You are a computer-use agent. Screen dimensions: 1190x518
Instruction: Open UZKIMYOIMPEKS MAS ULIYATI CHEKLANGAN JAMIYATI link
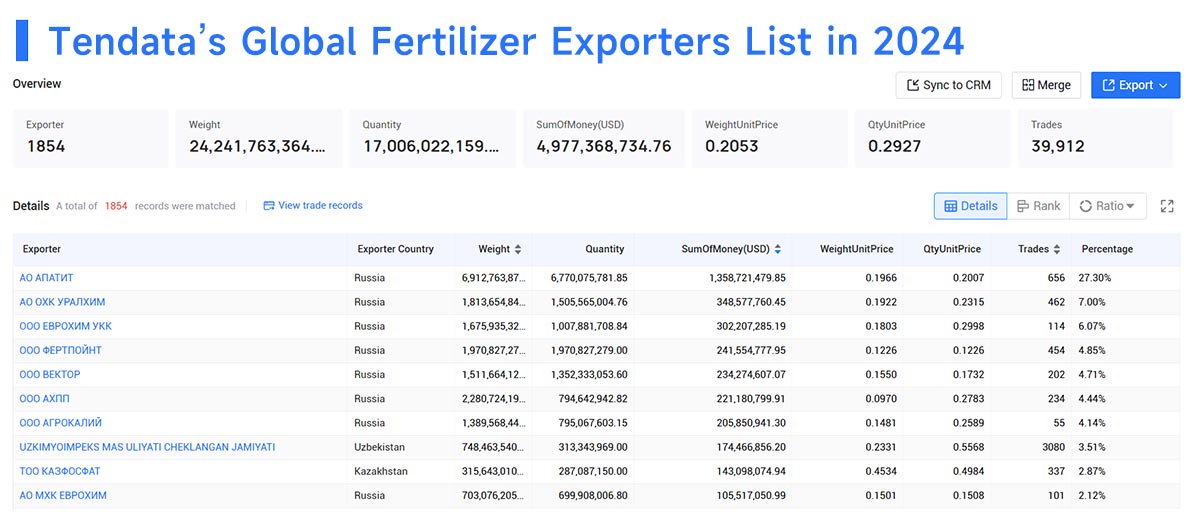tap(147, 447)
